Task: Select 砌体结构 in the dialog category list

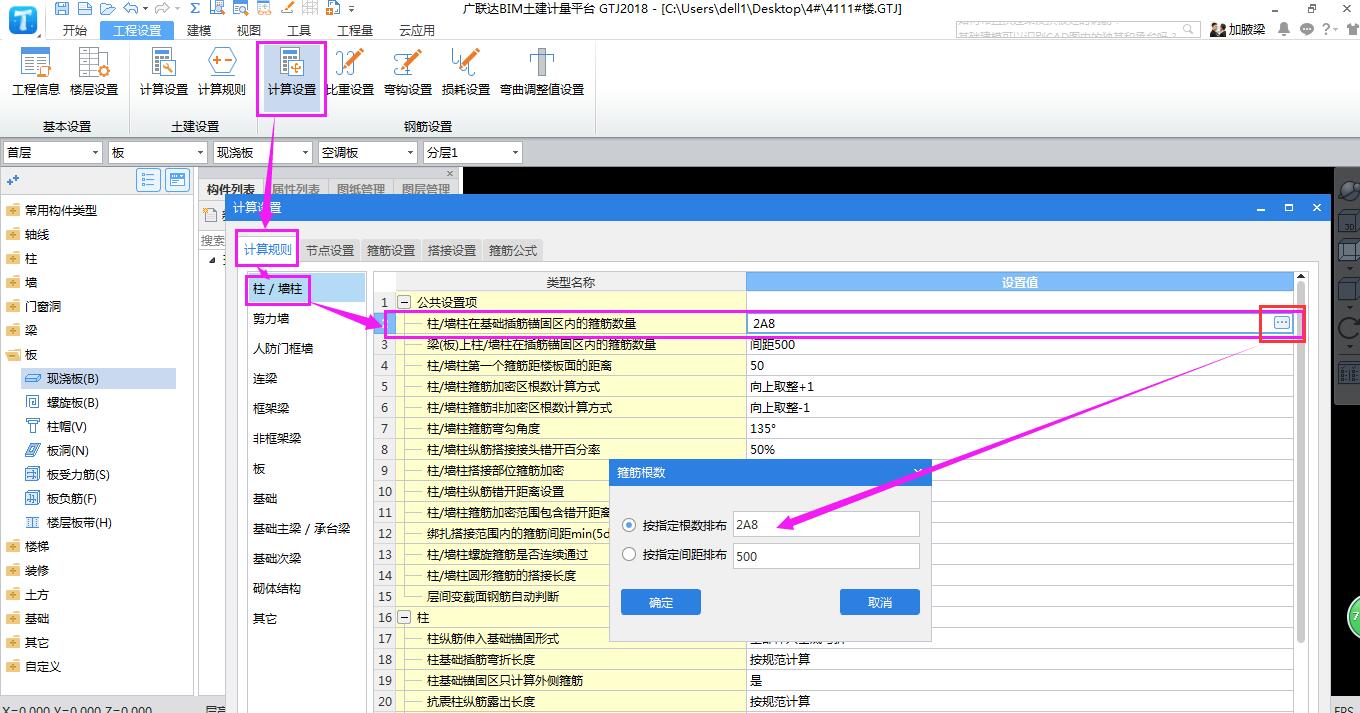Action: [x=277, y=589]
